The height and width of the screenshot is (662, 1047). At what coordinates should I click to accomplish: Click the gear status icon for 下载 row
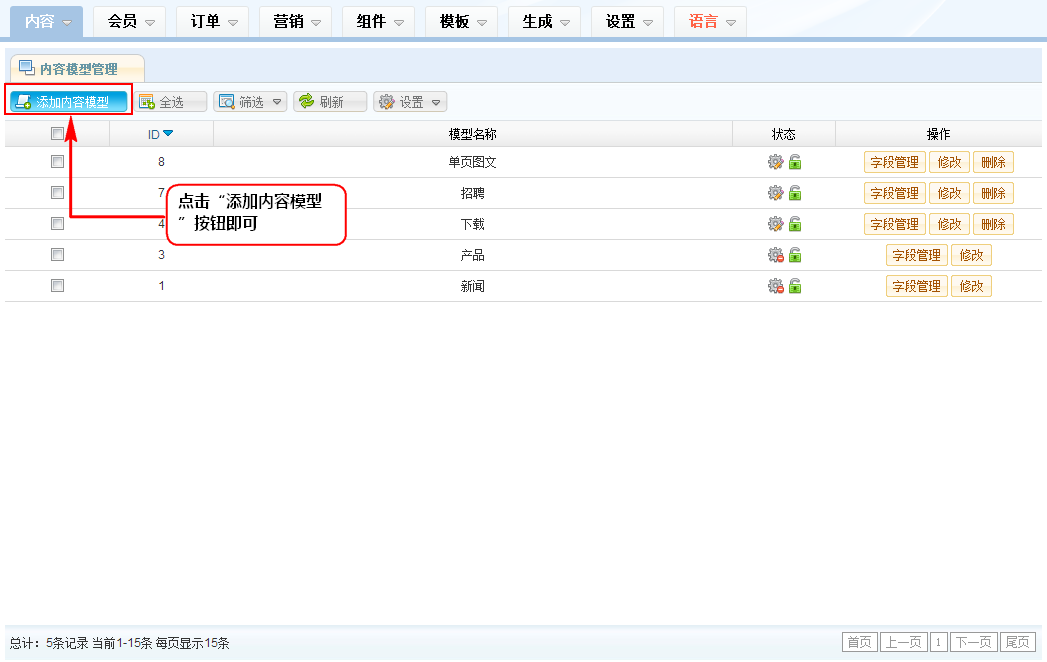coord(774,224)
